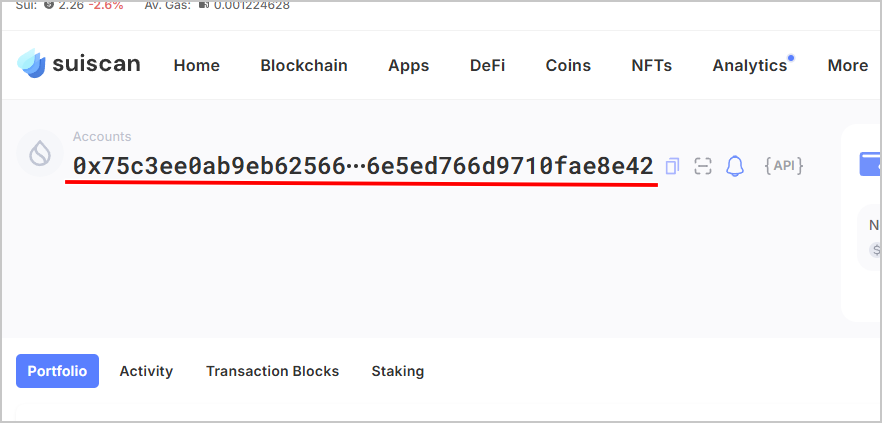The image size is (882, 423).
Task: Open the NFTs page
Action: [651, 65]
